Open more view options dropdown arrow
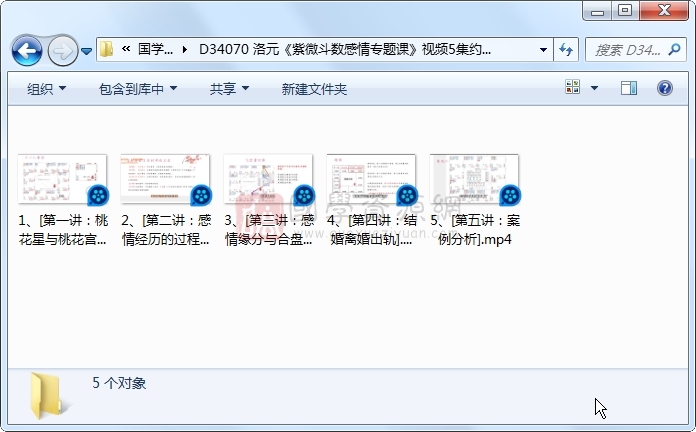 tap(594, 88)
